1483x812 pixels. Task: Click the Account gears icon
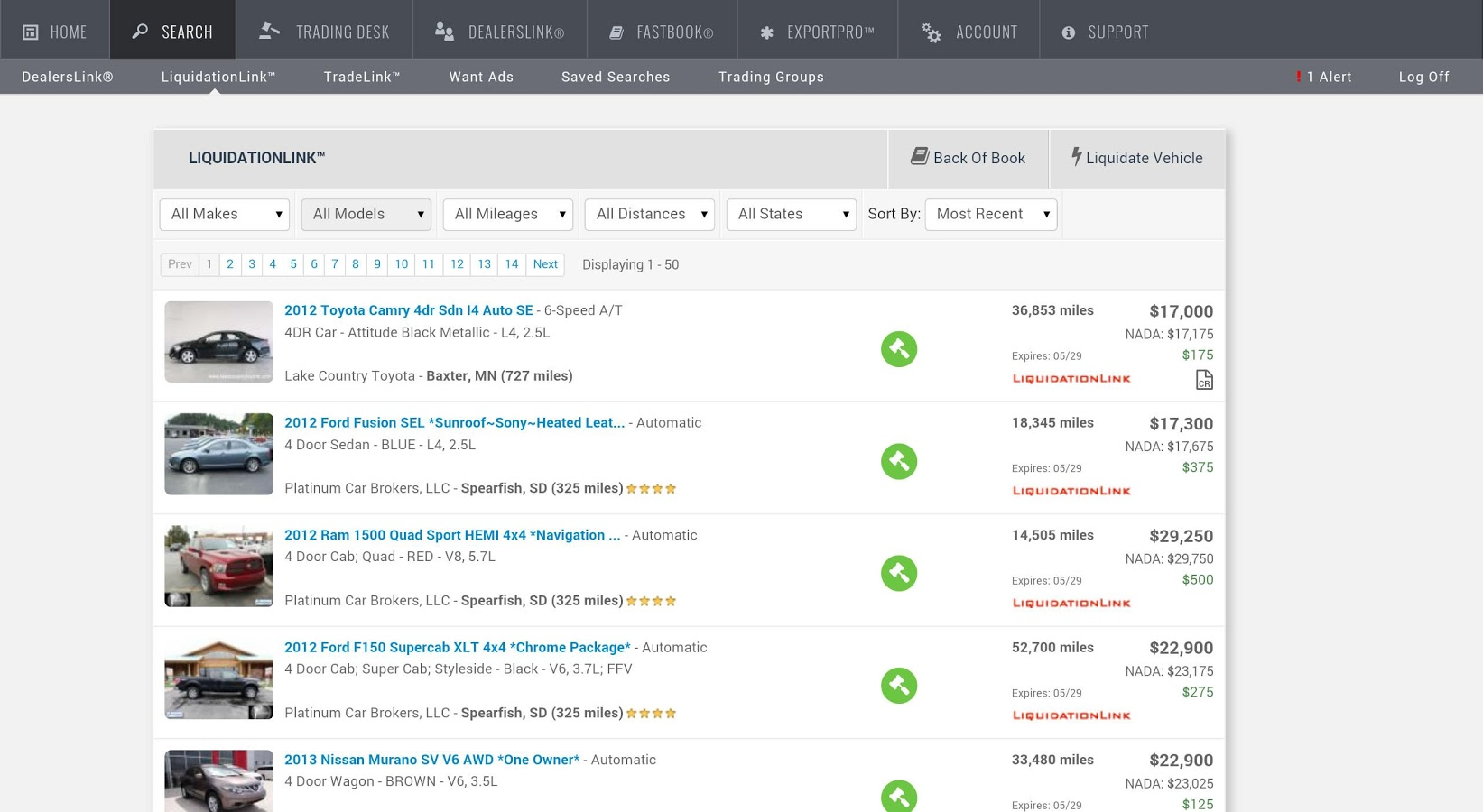932,32
